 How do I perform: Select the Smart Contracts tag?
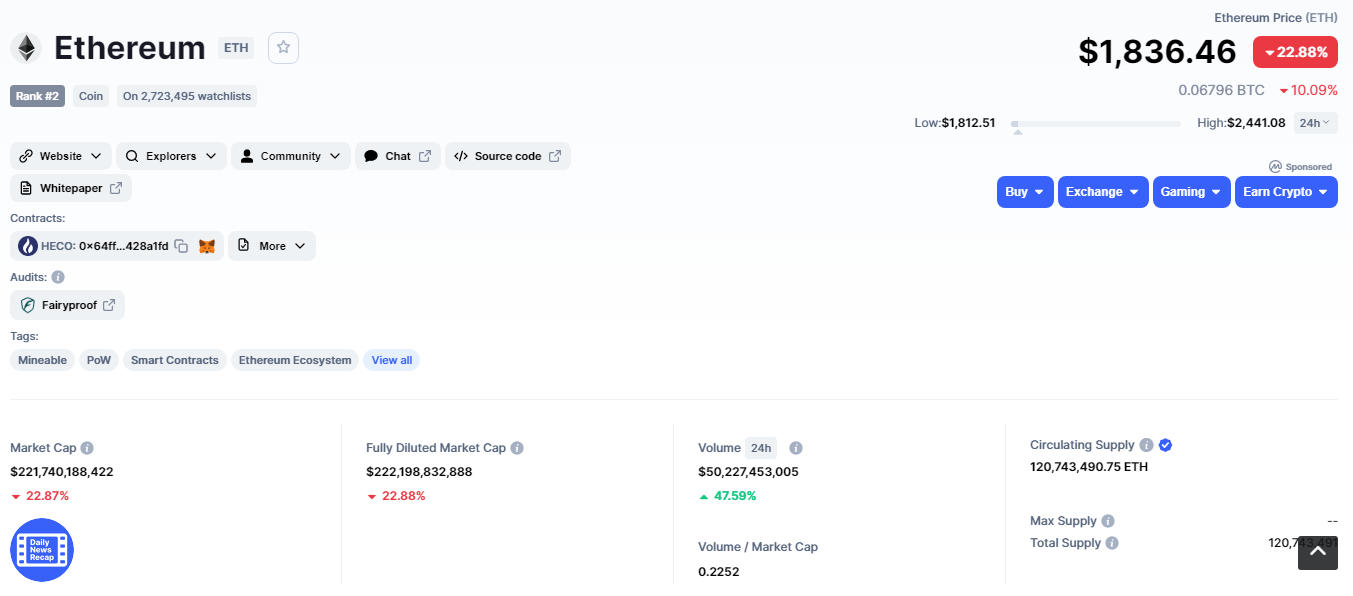(175, 360)
